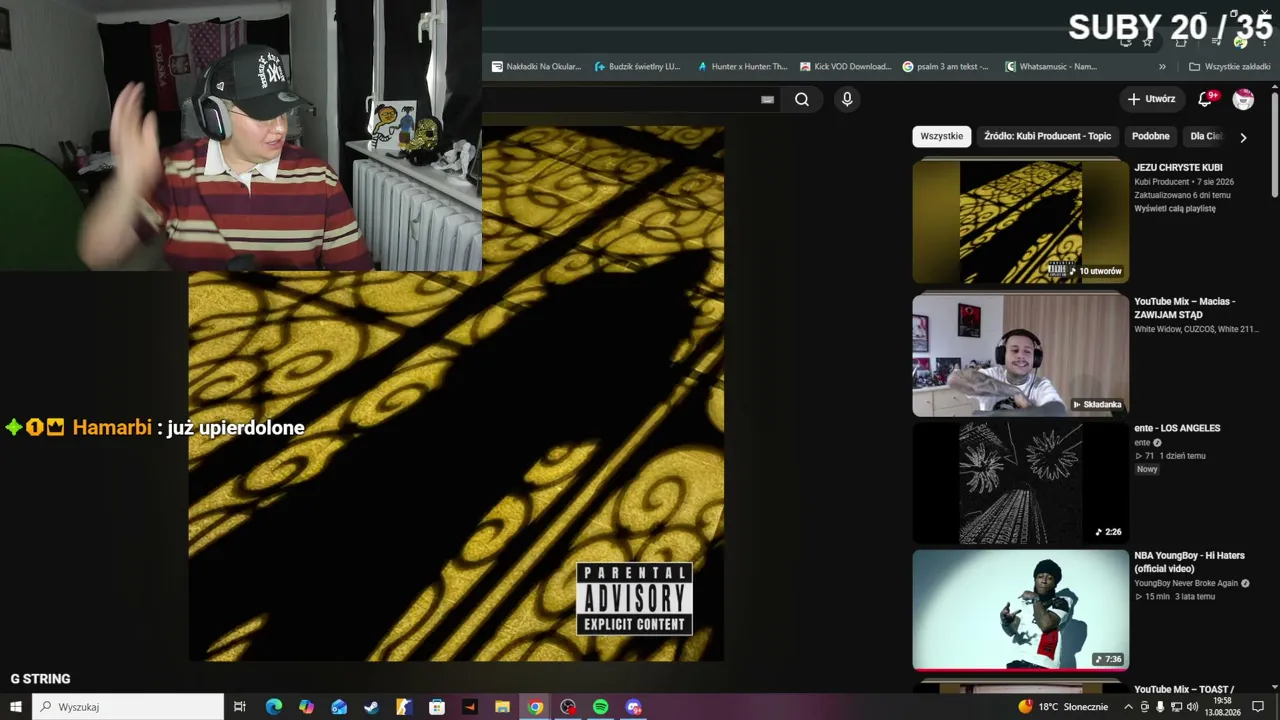Click the Wyszukaj taskbar search box
1280x720 pixels.
point(128,707)
